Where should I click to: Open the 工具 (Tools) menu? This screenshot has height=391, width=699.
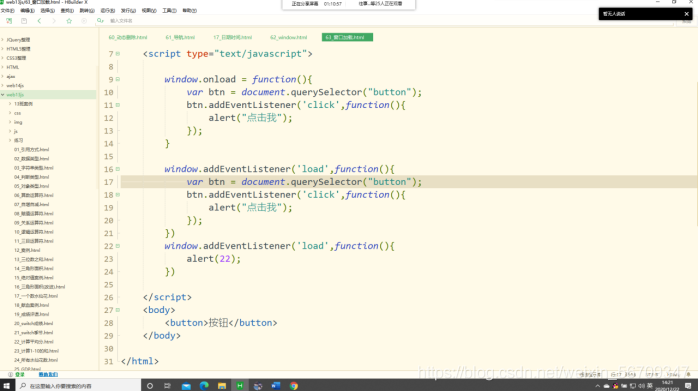click(x=169, y=11)
